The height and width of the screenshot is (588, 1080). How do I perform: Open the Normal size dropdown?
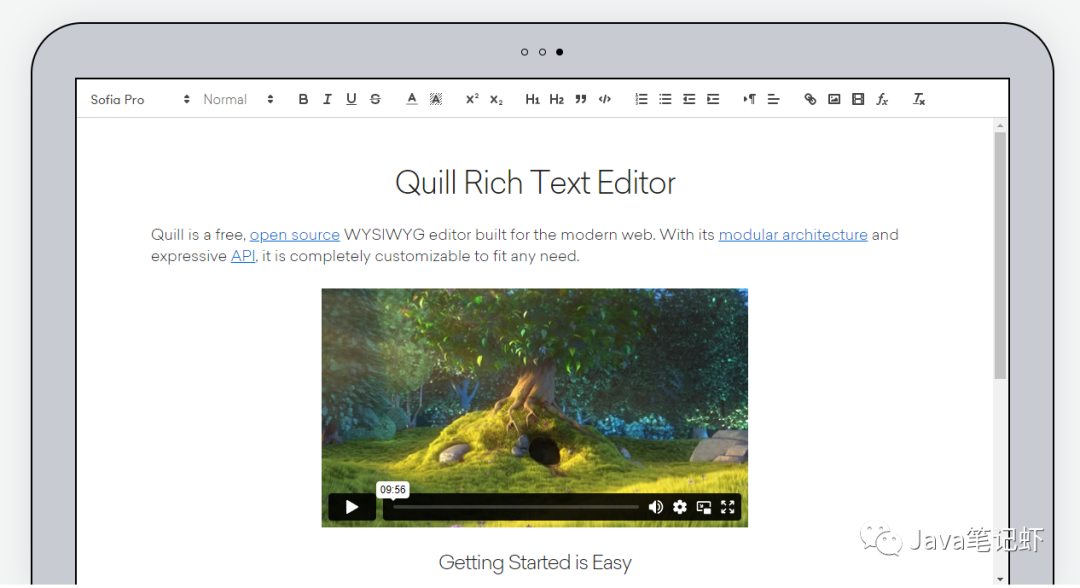pyautogui.click(x=238, y=99)
